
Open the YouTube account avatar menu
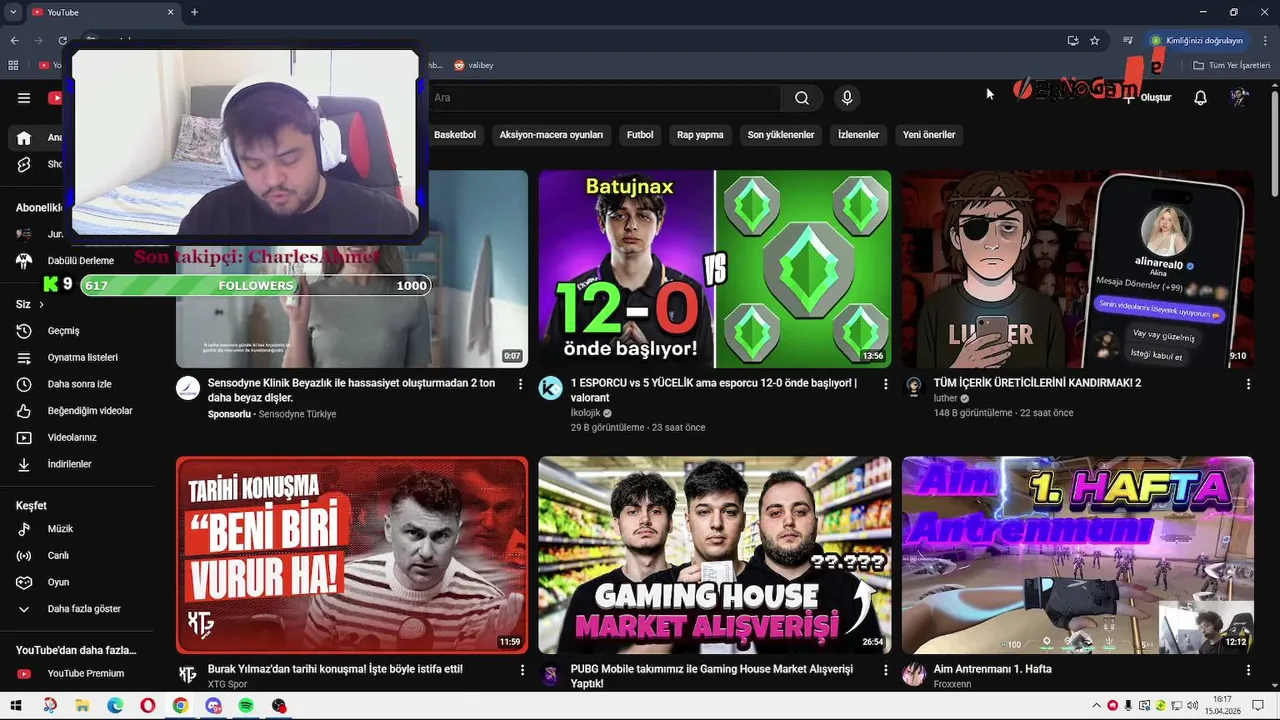click(1240, 98)
